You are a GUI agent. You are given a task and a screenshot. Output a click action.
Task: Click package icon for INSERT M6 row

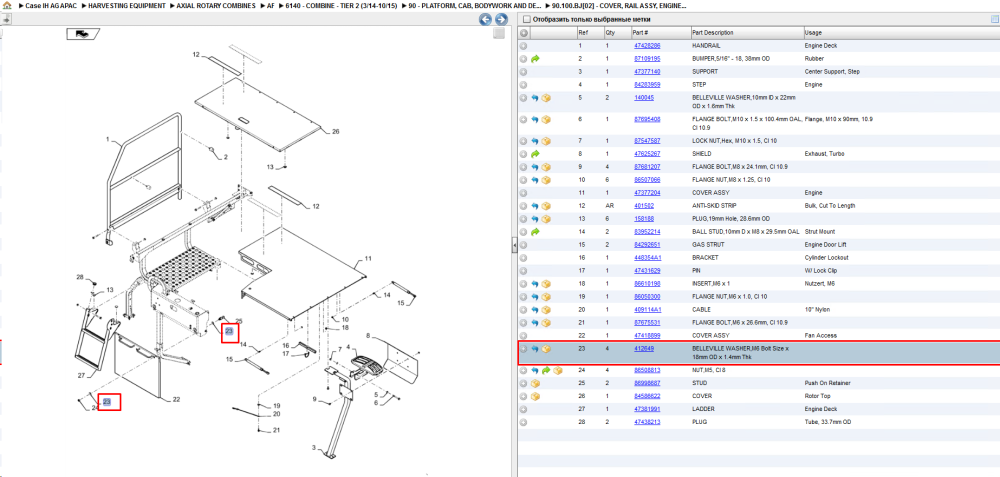[x=546, y=284]
